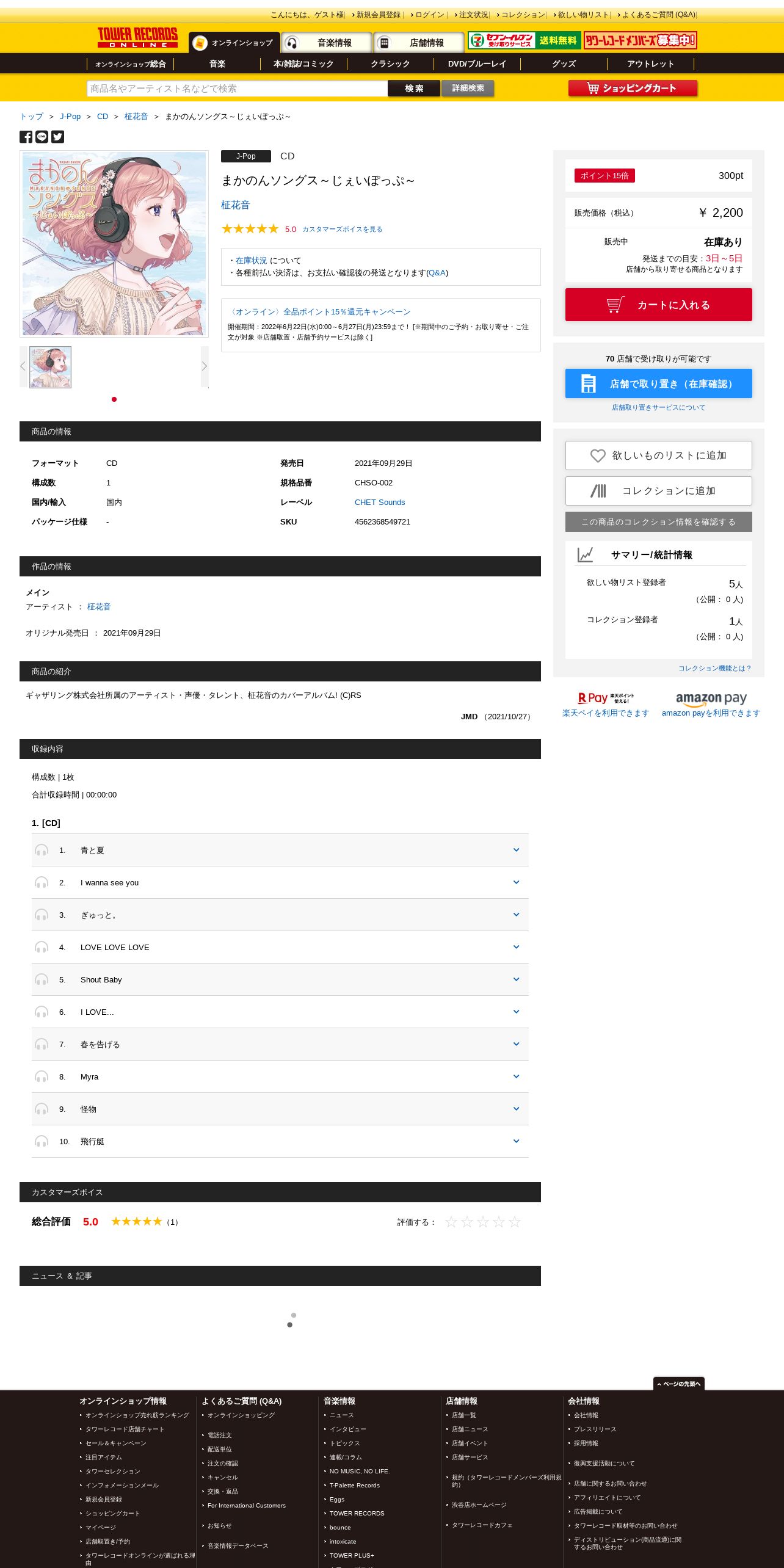Rate the album one star
The width and height of the screenshot is (784, 1568).
click(451, 1222)
